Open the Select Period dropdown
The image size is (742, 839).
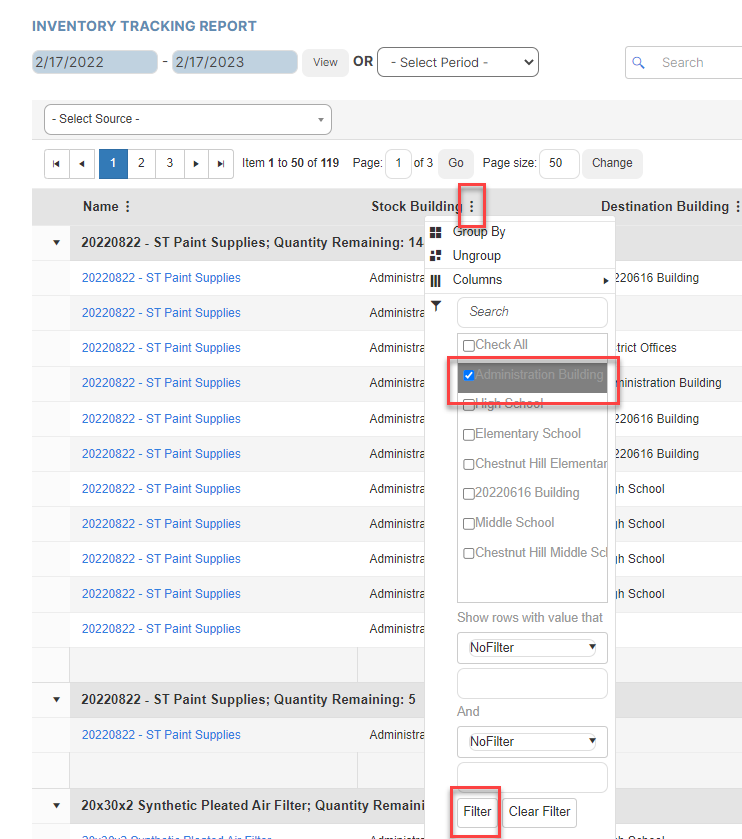tap(458, 62)
